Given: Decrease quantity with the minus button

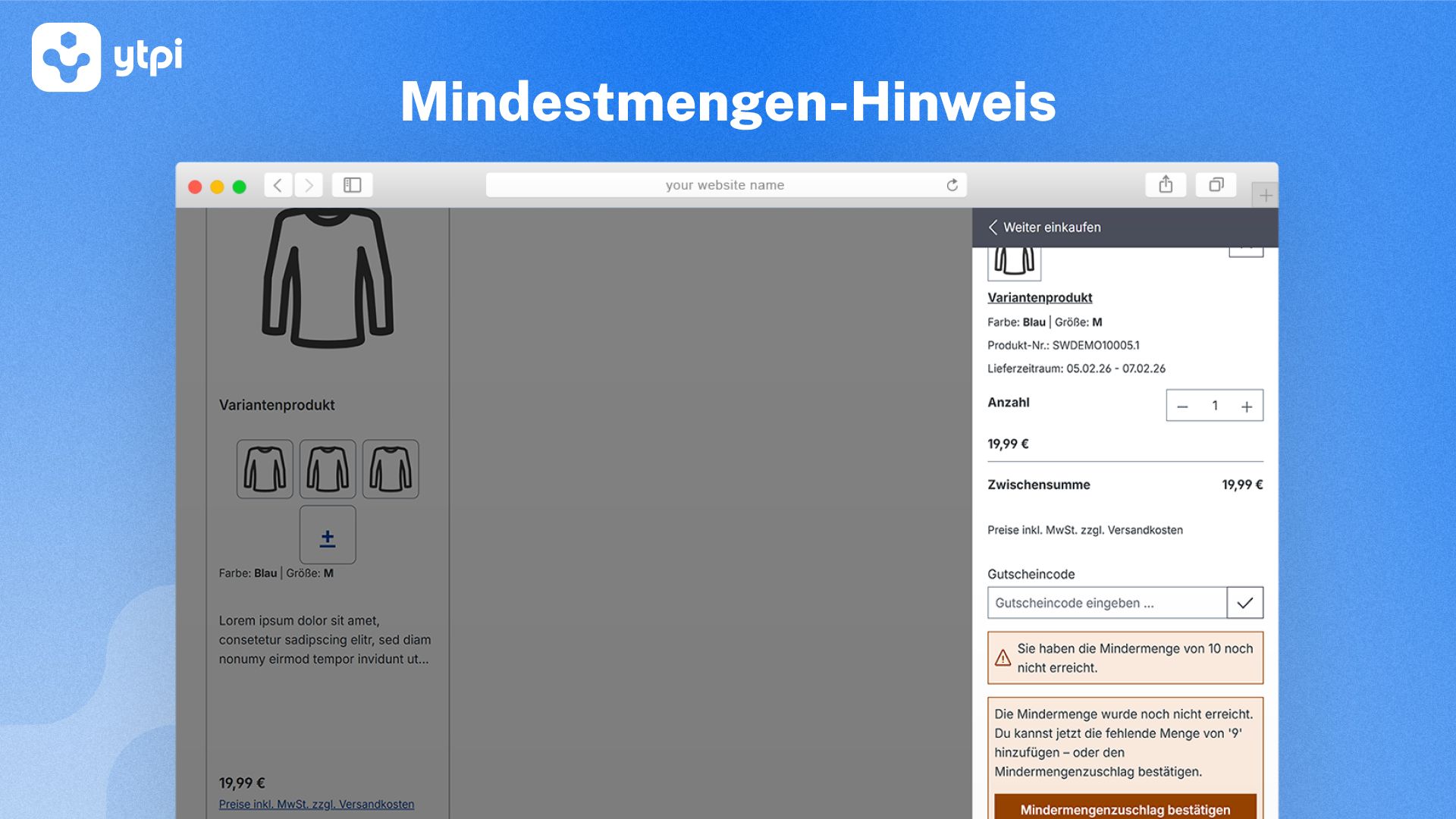Looking at the screenshot, I should [1182, 406].
